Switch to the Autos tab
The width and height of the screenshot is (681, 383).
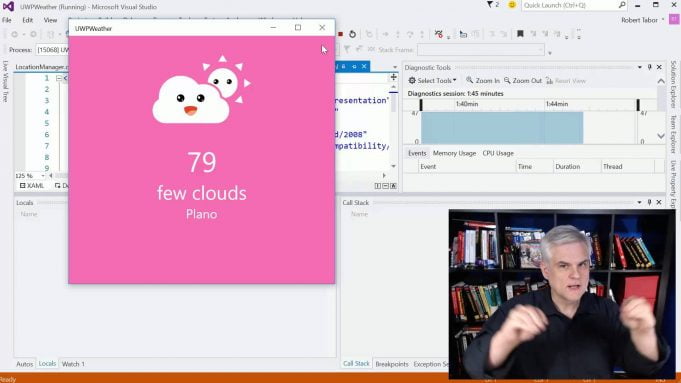pyautogui.click(x=24, y=364)
